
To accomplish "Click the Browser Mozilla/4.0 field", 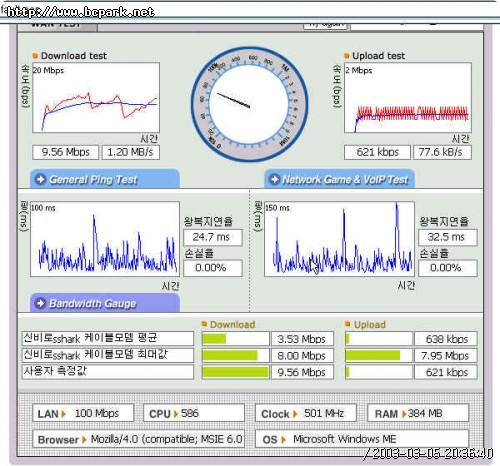I will [138, 439].
